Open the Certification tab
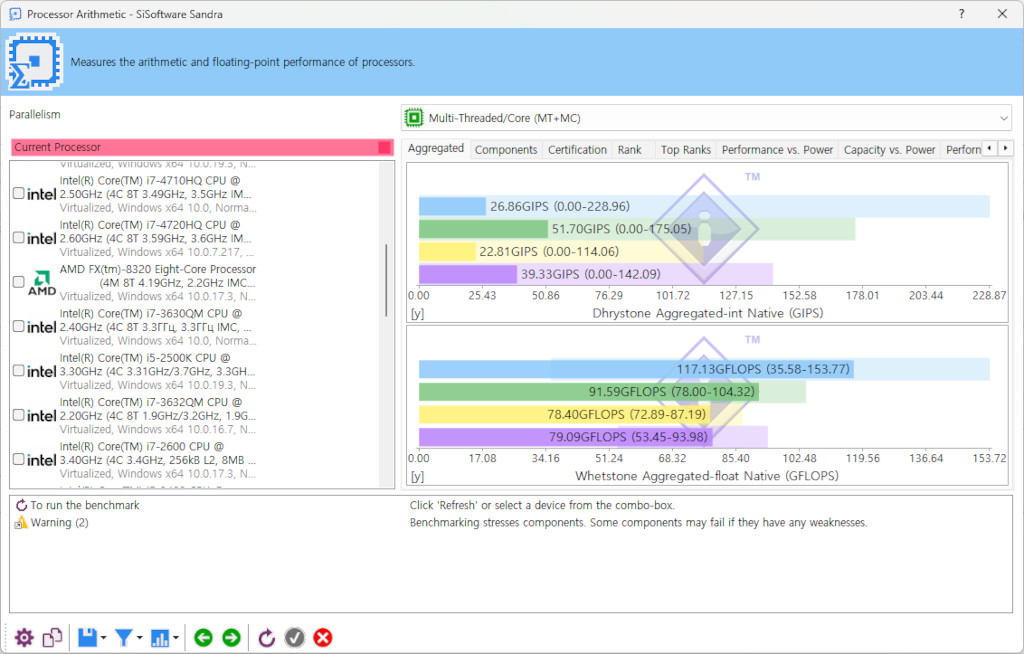Image resolution: width=1024 pixels, height=654 pixels. click(577, 150)
